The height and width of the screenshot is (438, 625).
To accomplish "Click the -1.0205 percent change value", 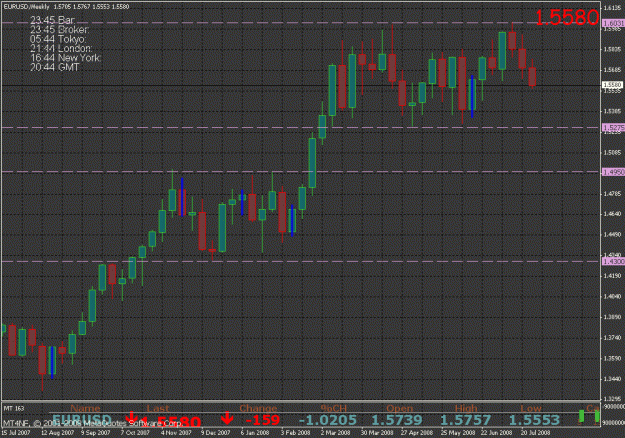I will click(328, 420).
